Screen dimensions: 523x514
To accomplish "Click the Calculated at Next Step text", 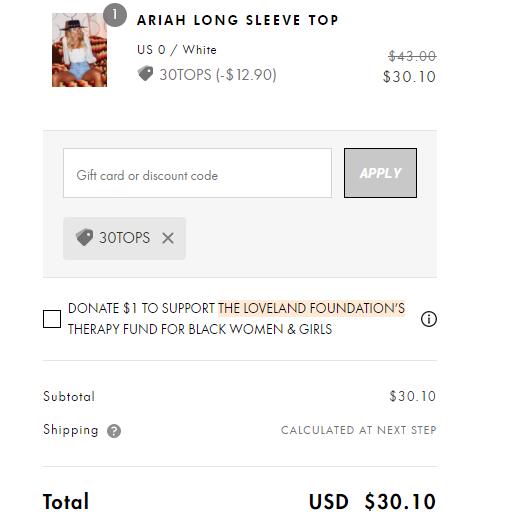I will click(x=359, y=430).
